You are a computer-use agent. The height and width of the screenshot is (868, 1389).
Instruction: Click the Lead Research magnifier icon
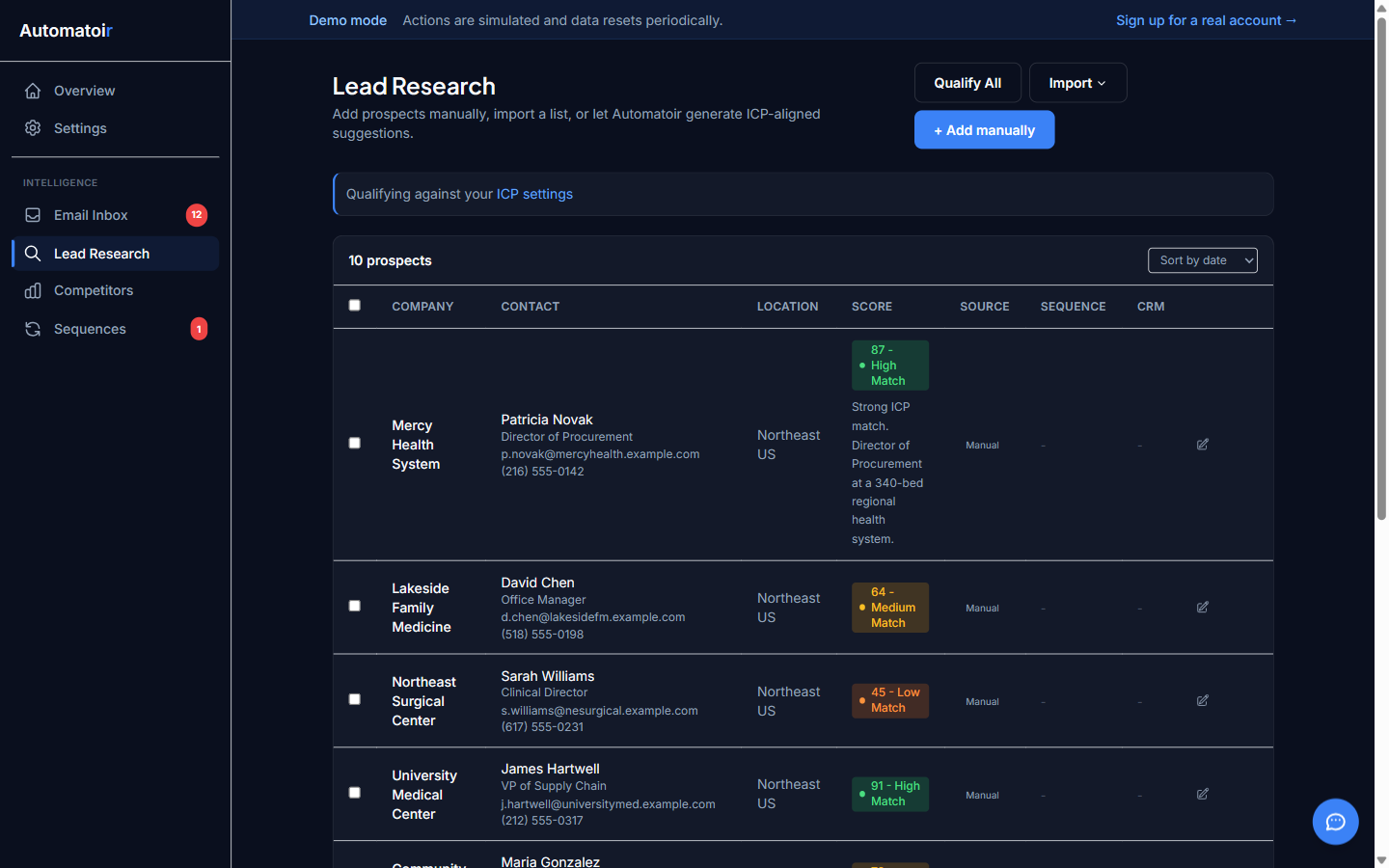33,254
